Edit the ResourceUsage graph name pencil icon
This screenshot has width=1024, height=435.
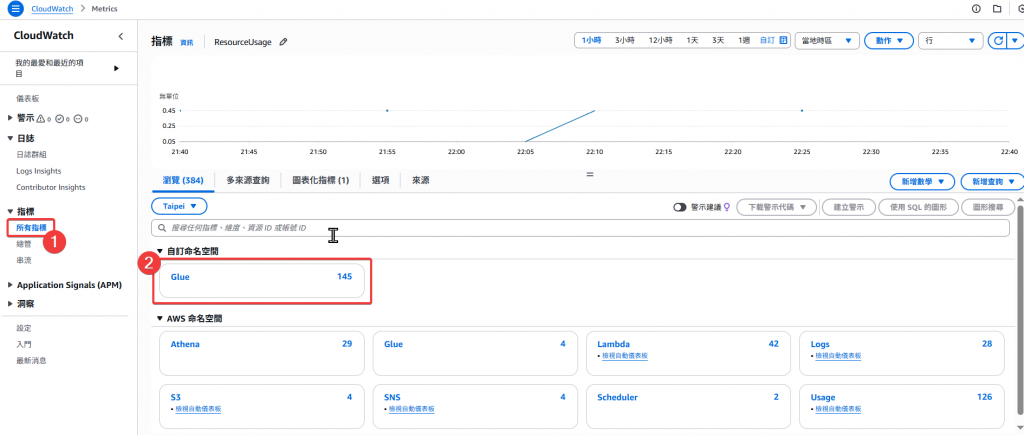point(283,42)
